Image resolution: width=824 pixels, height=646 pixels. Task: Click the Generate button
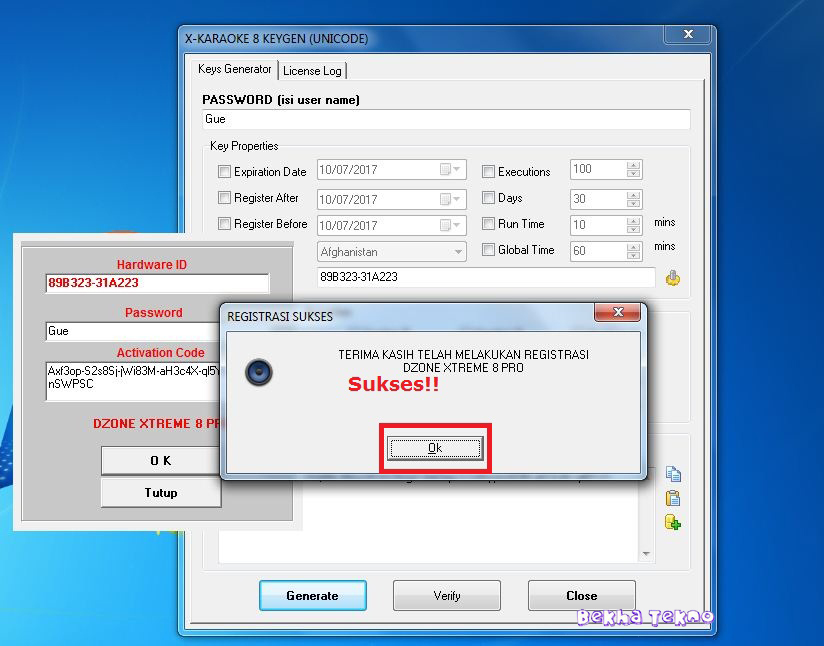click(x=313, y=596)
